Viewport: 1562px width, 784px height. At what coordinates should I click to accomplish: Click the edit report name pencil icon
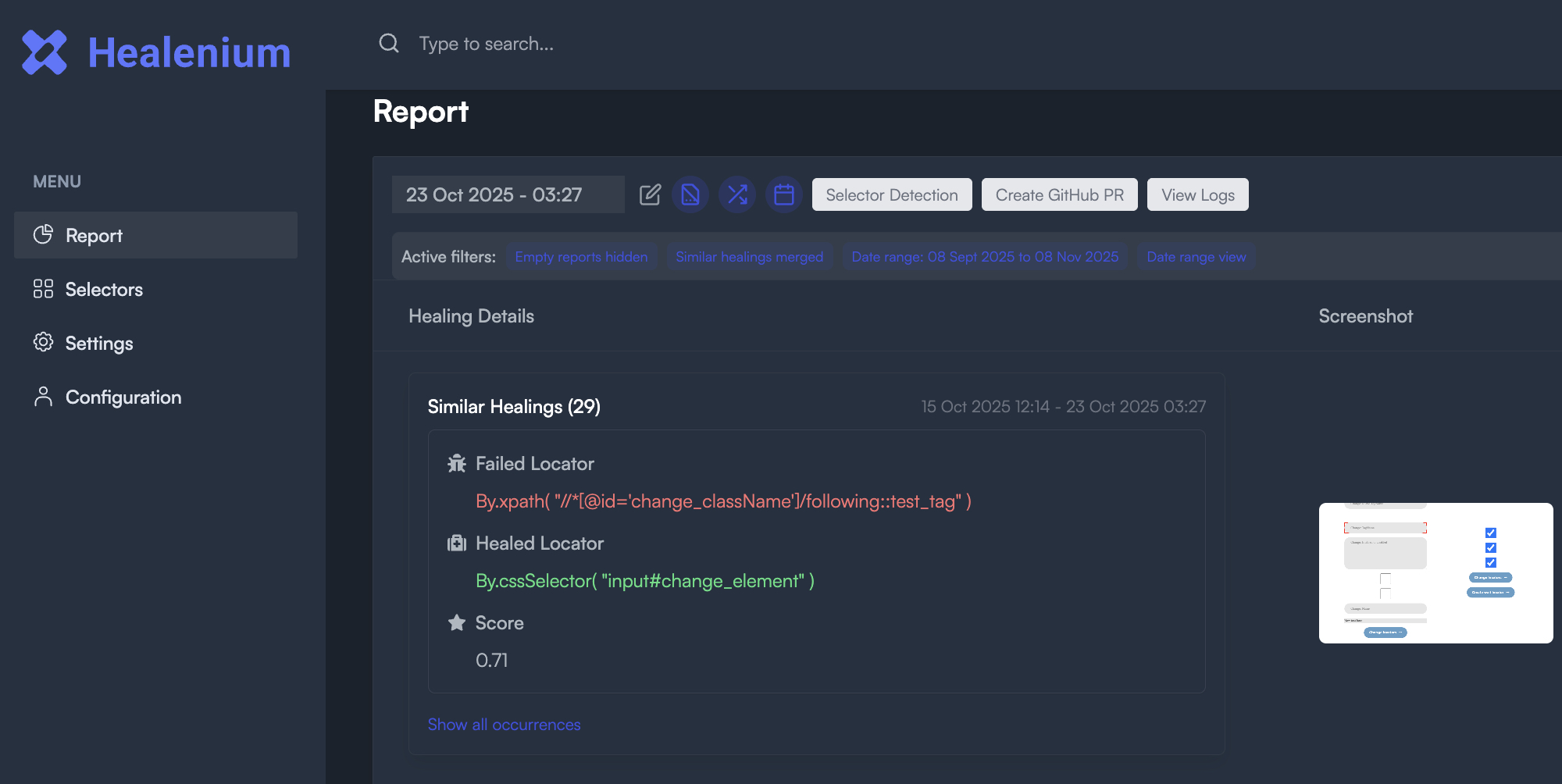click(x=650, y=194)
